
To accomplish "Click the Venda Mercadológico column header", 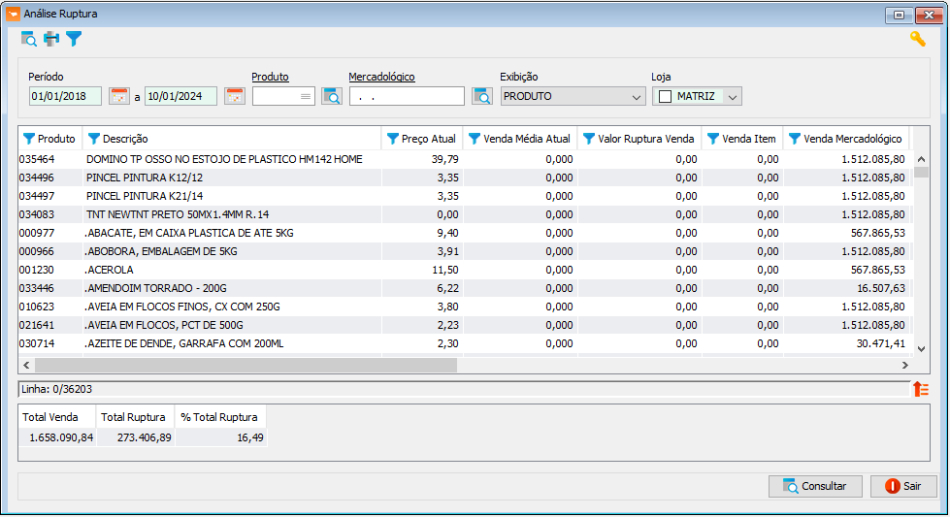I will 852,139.
